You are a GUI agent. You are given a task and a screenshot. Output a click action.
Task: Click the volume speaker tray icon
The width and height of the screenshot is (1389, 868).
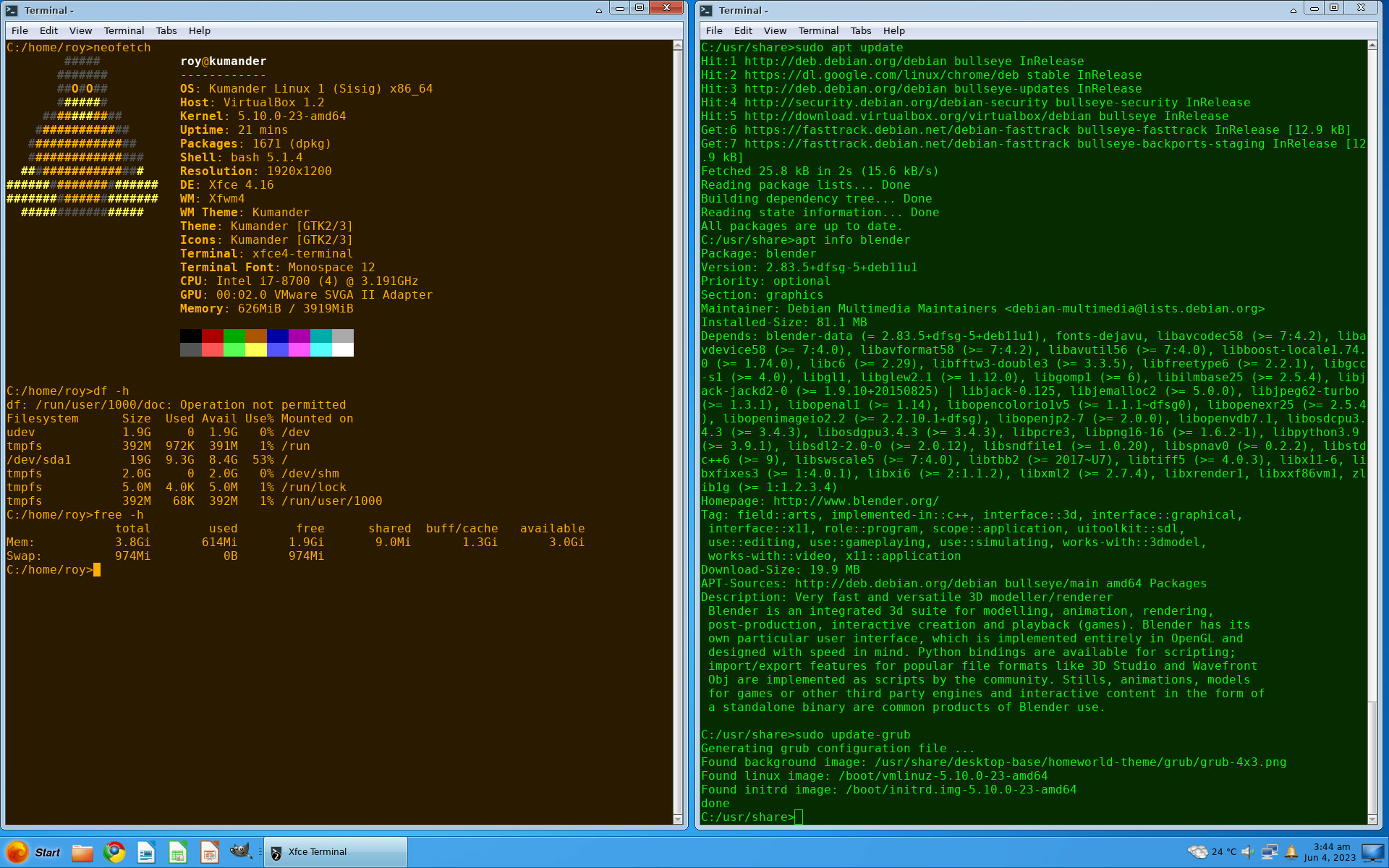1248,852
